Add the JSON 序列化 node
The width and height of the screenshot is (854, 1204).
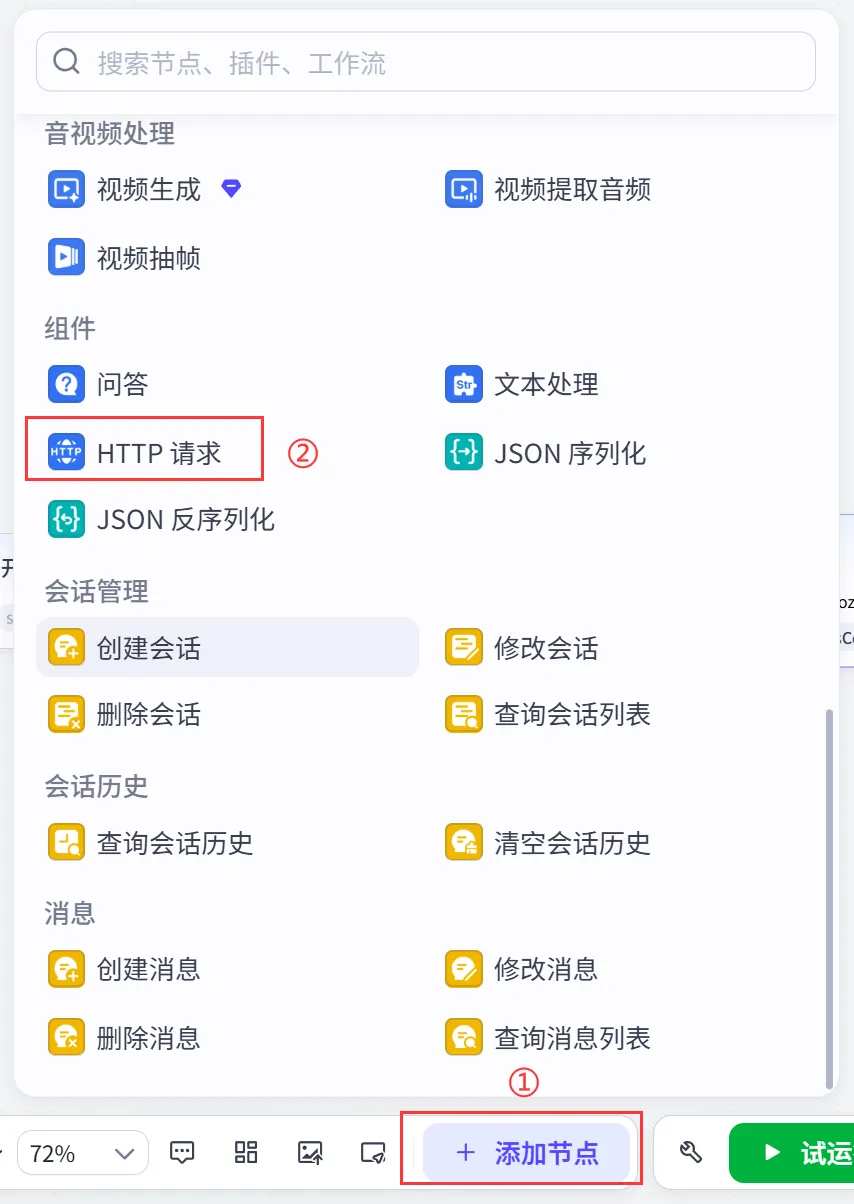(x=546, y=453)
